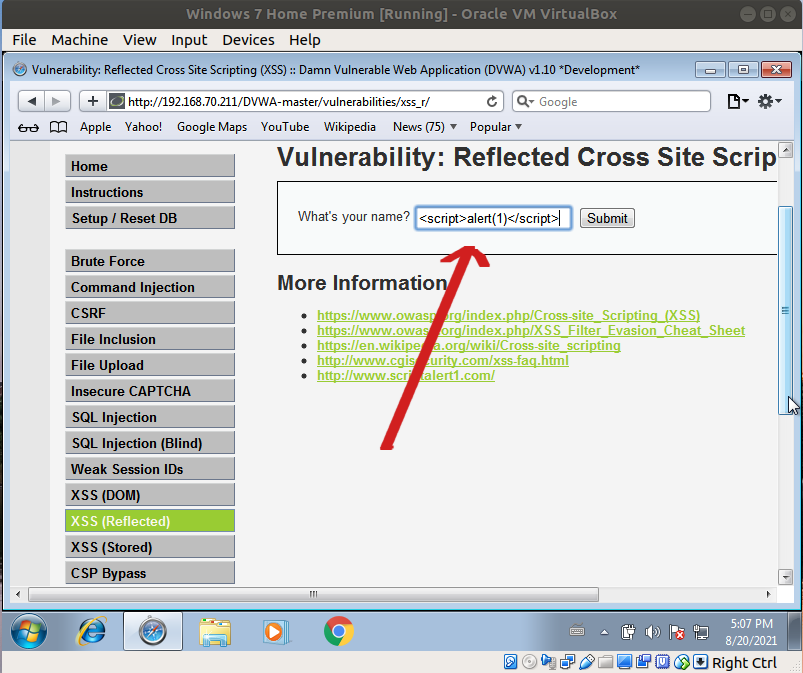Open the Wikipedia bookmark in bookmarks bar
This screenshot has height=673, width=803.
(x=350, y=127)
